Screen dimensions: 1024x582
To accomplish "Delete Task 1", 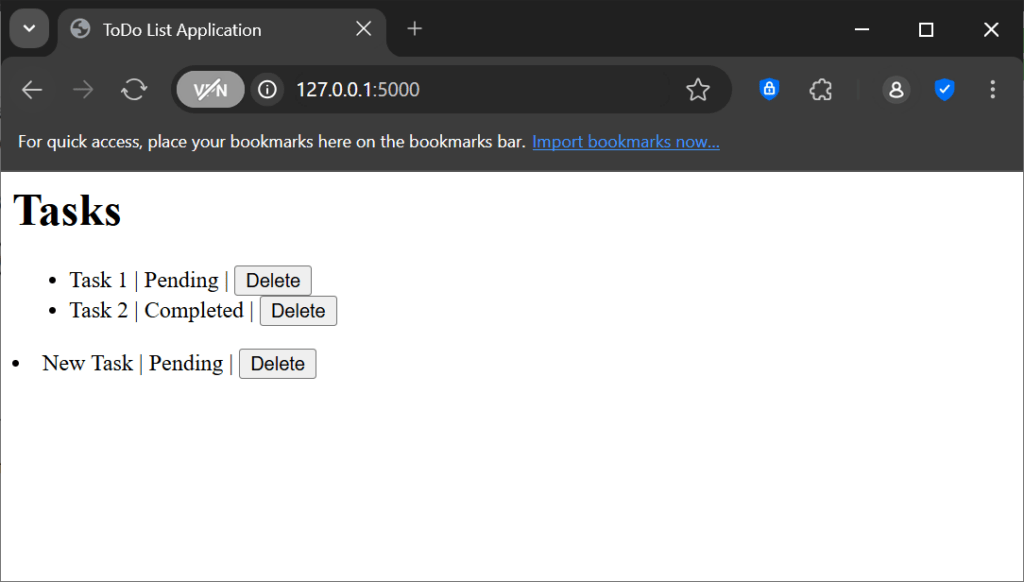I will [273, 280].
